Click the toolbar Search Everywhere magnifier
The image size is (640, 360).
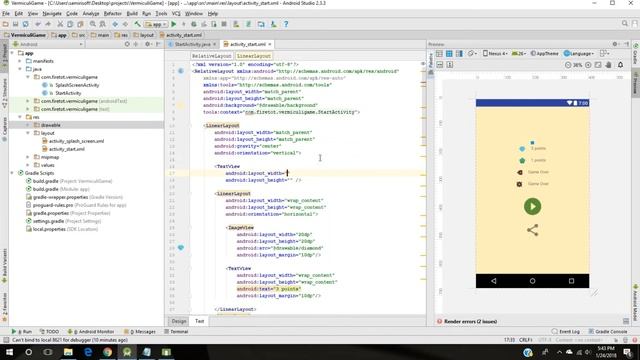[624, 24]
